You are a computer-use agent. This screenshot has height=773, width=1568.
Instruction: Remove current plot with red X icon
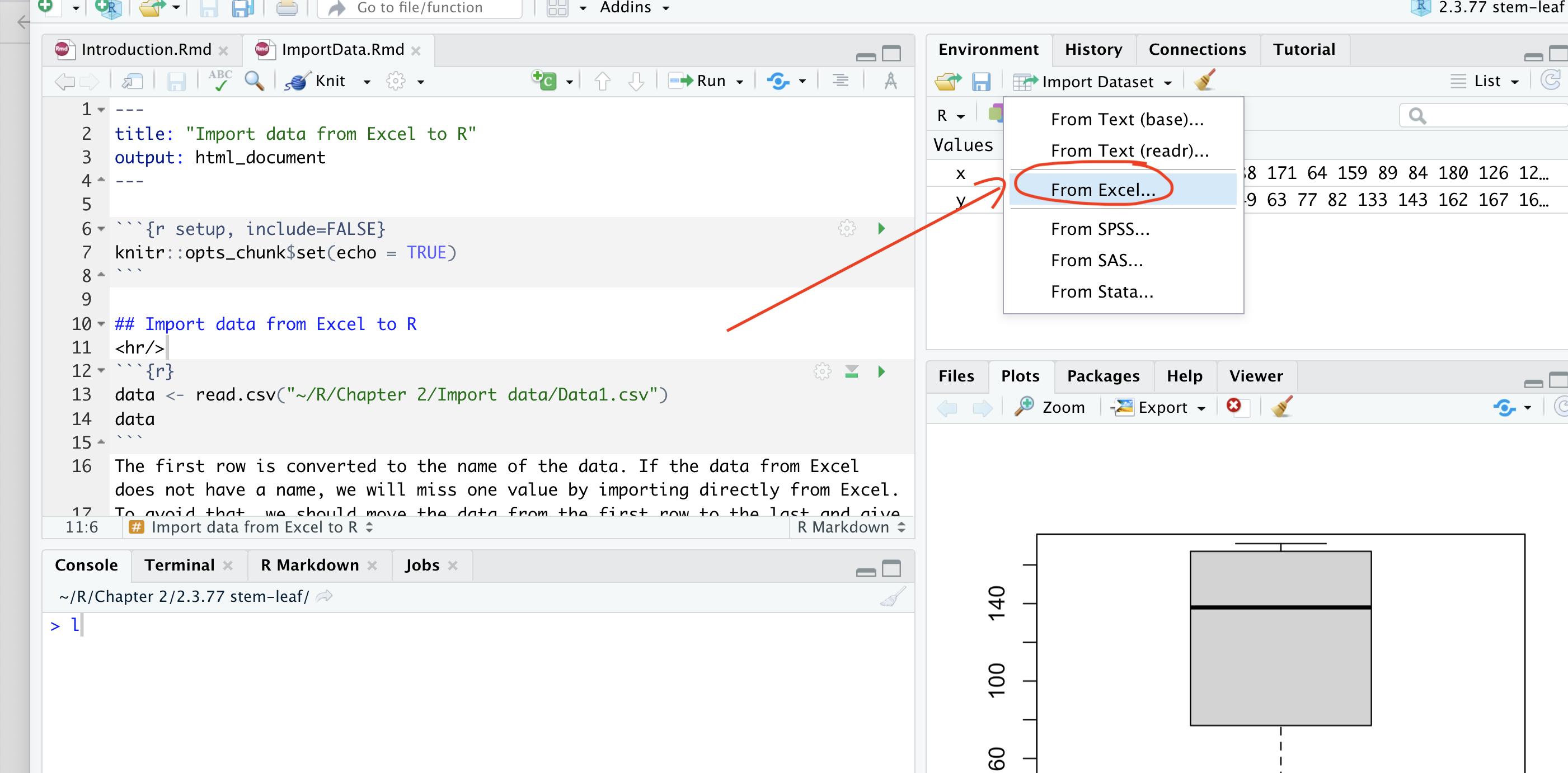tap(1234, 406)
